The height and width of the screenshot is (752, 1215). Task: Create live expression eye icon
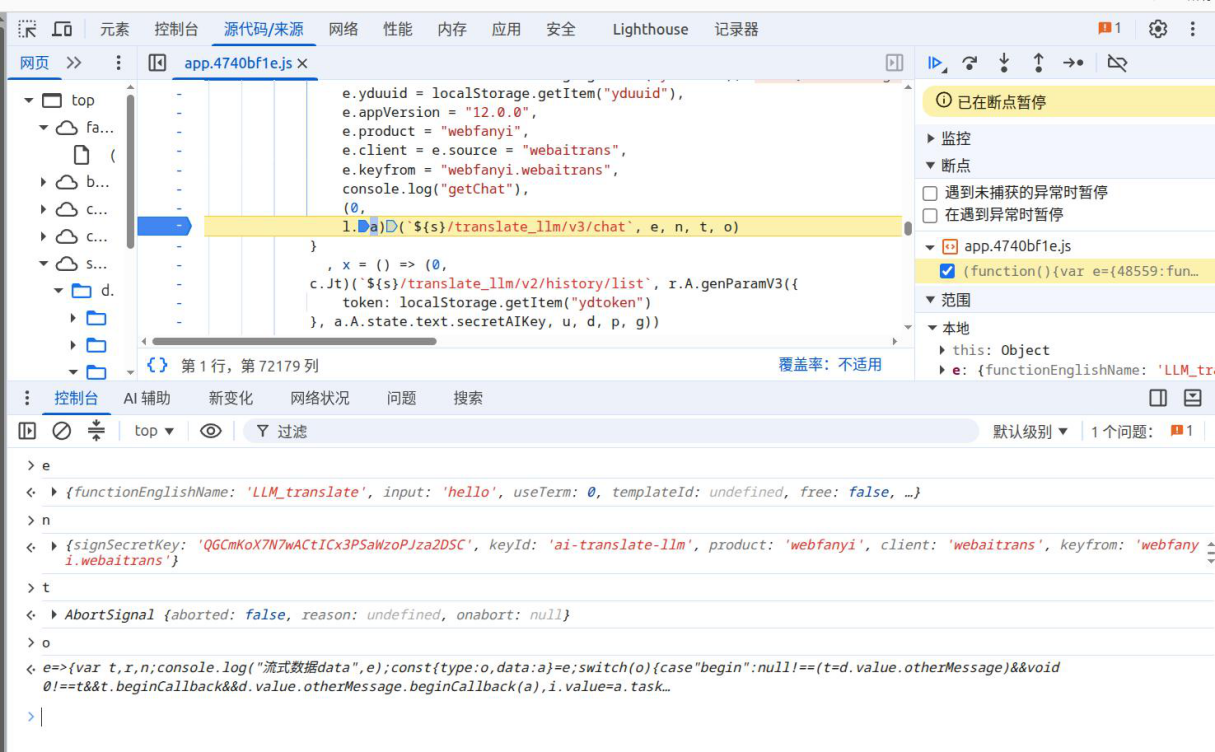pos(210,431)
